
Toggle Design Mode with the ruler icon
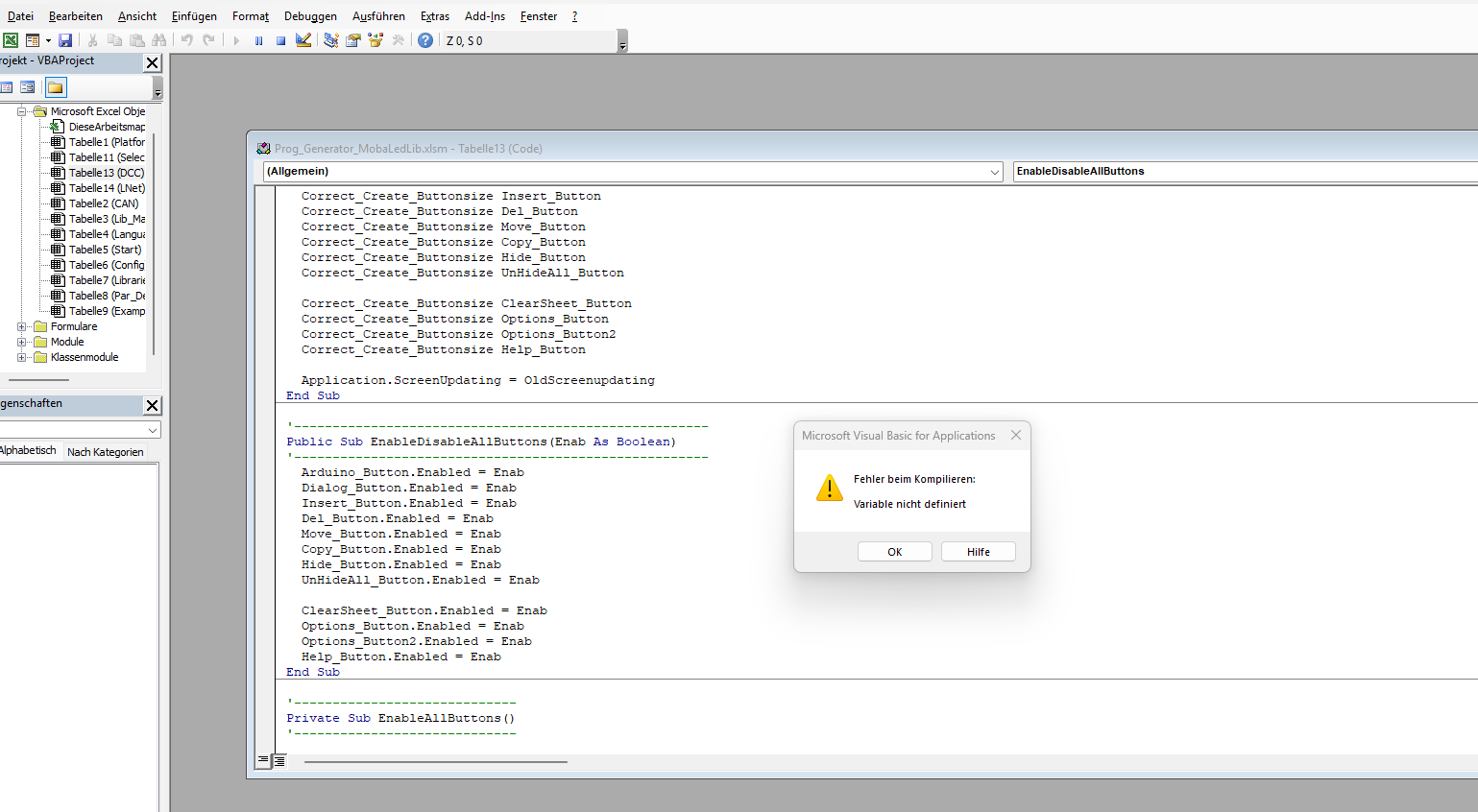point(303,40)
